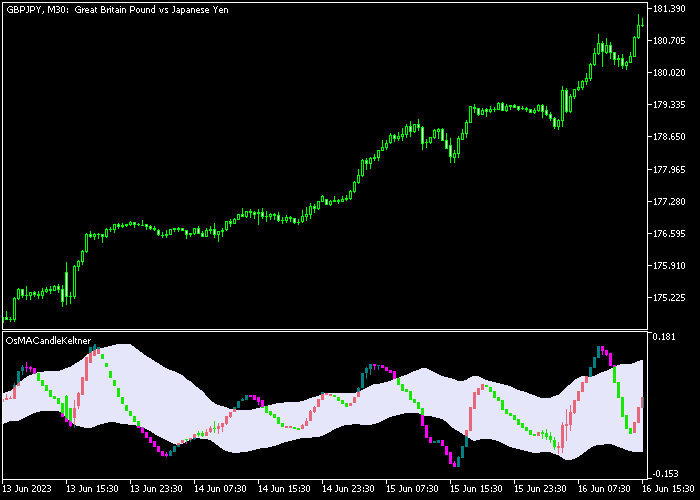Click price level 178.650
700x500 pixels.
click(669, 137)
